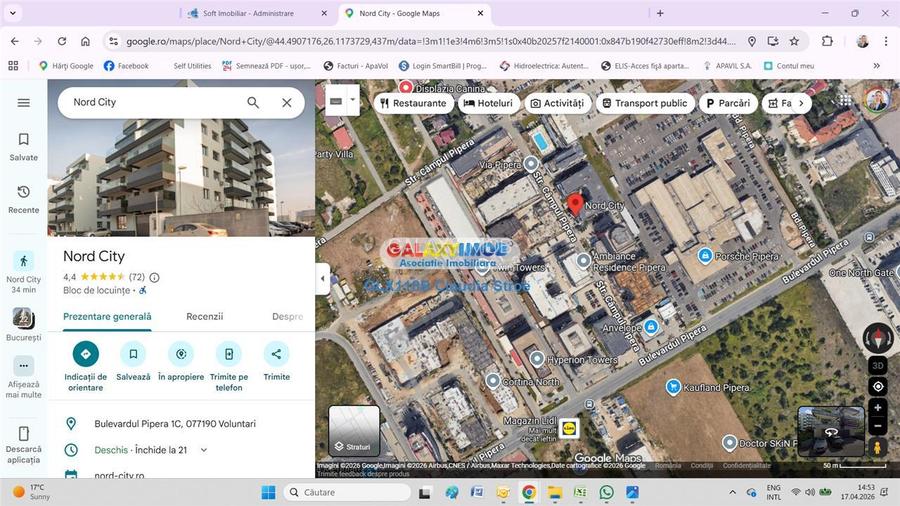
Task: Send to phone via Trimite pe telefon
Action: [x=229, y=354]
